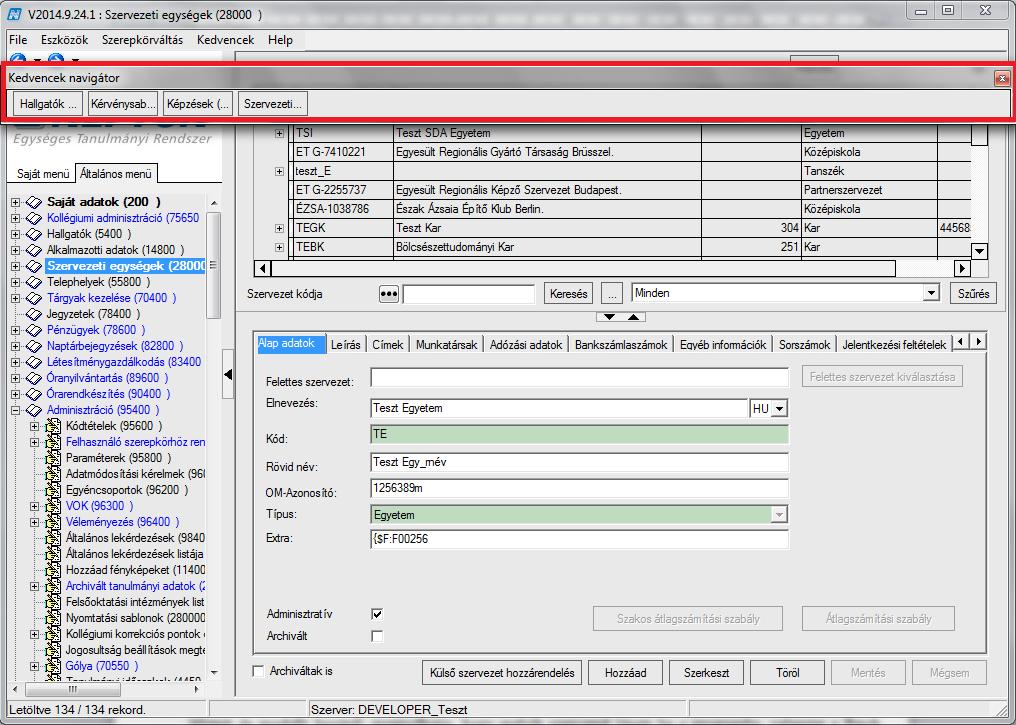
Task: Collapse left menu panel with arrow
Action: pos(228,374)
